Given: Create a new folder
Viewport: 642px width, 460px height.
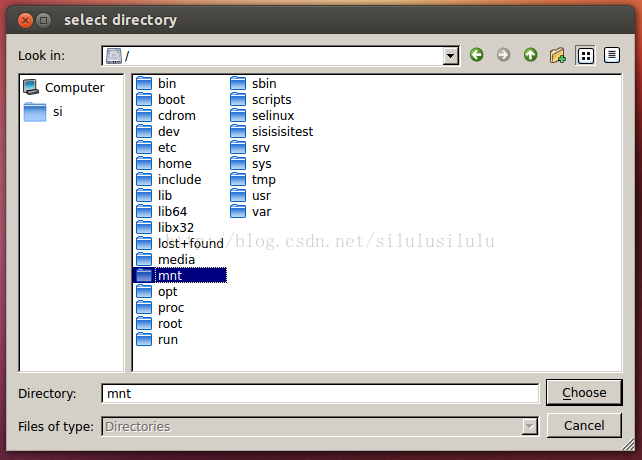Looking at the screenshot, I should (558, 55).
